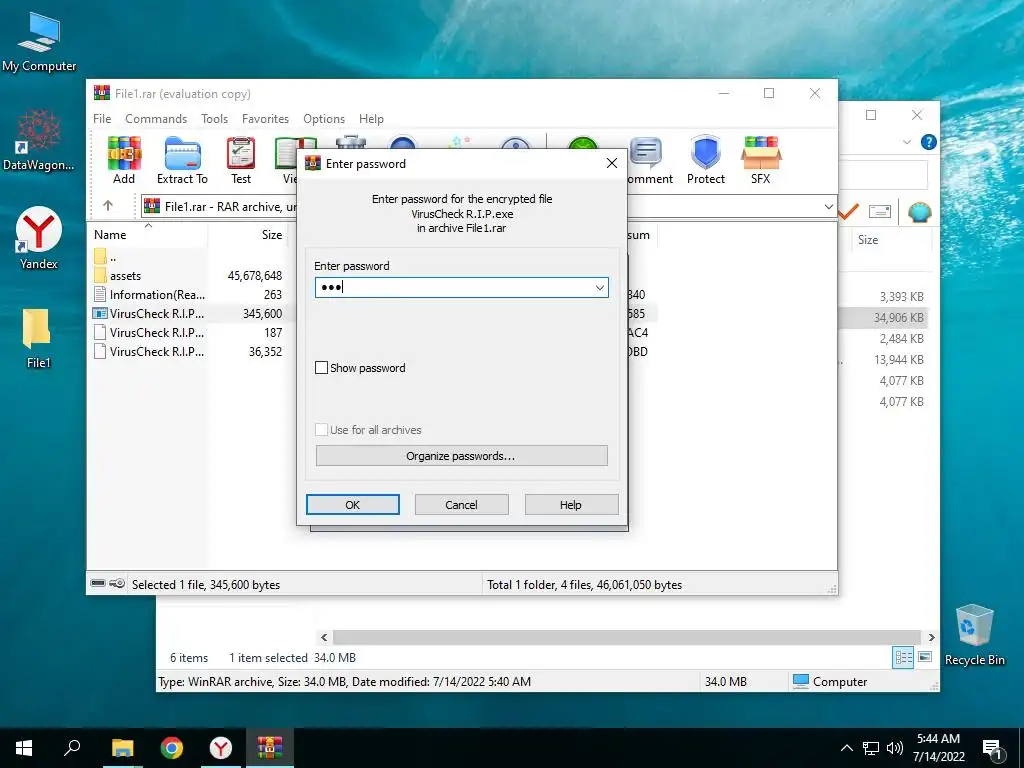Click Cancel in password dialog
Screen dimensions: 1024x768
click(x=461, y=505)
